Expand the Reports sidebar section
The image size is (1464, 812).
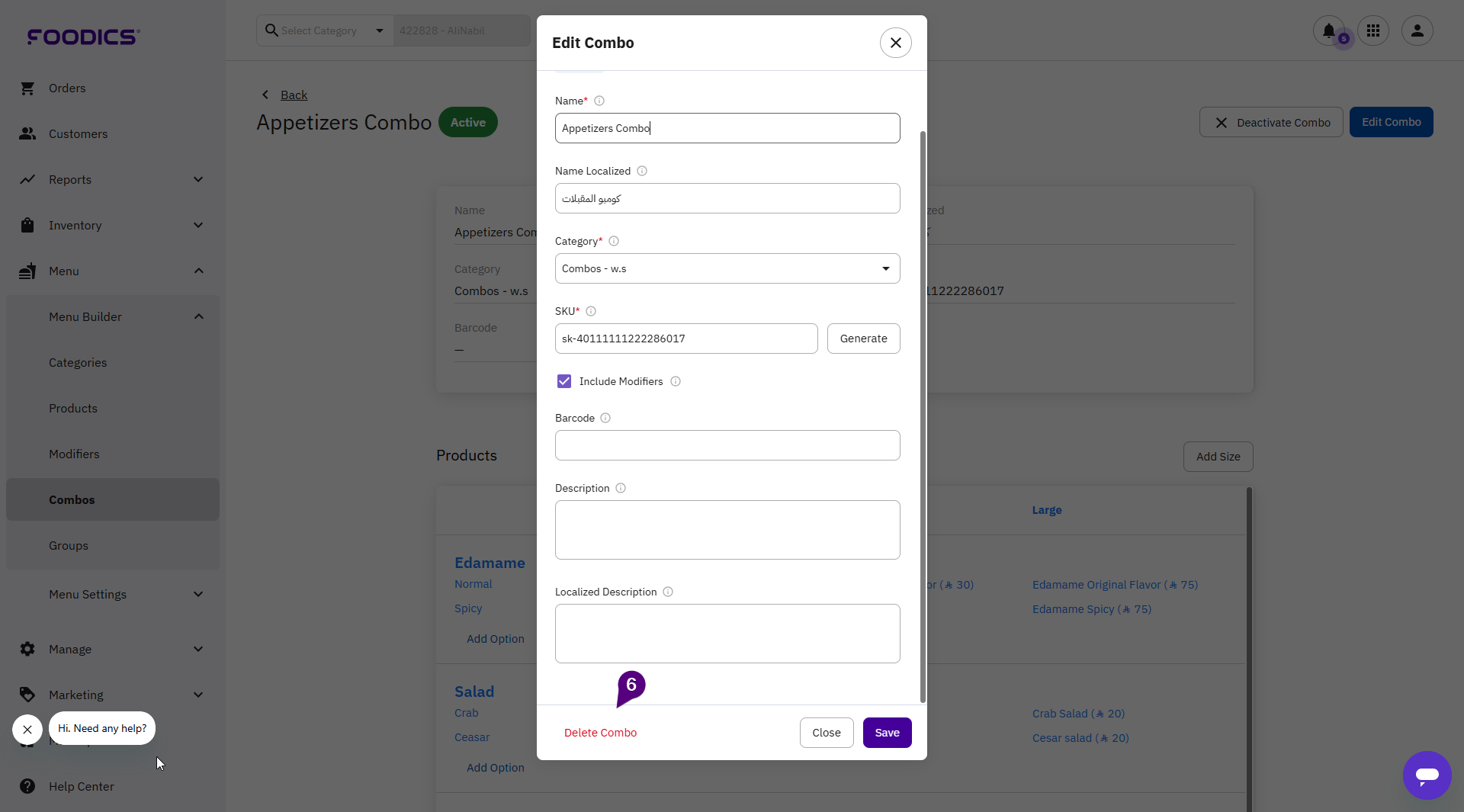pyautogui.click(x=111, y=180)
